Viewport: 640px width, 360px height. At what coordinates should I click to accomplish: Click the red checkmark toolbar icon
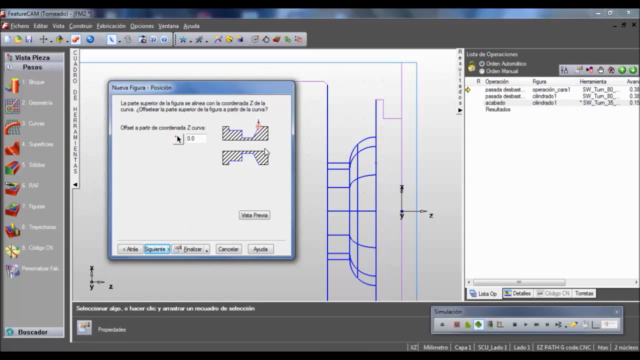pyautogui.click(x=76, y=39)
